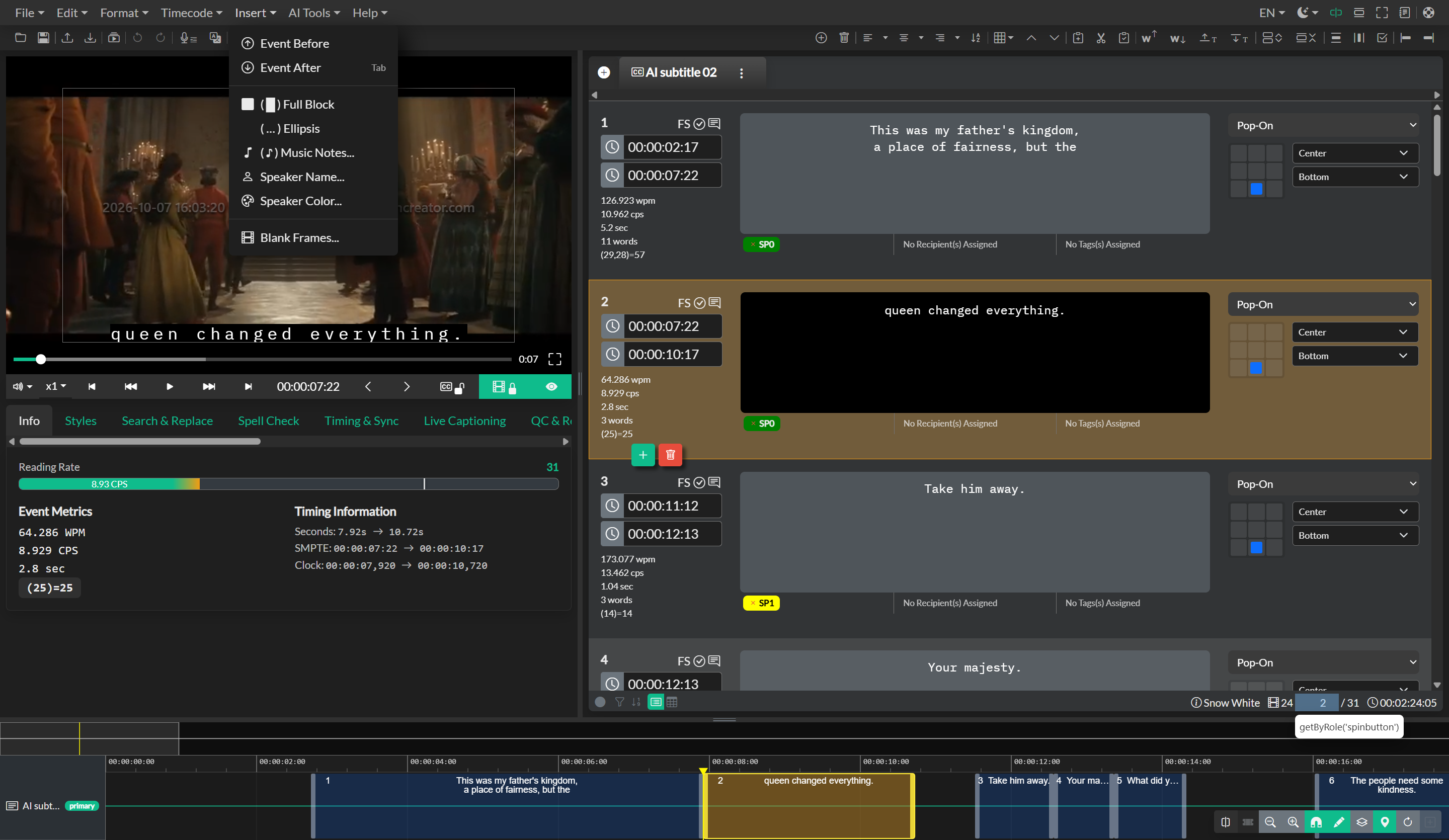The height and width of the screenshot is (840, 1449).
Task: Switch to Spell Check tab
Action: 268,421
